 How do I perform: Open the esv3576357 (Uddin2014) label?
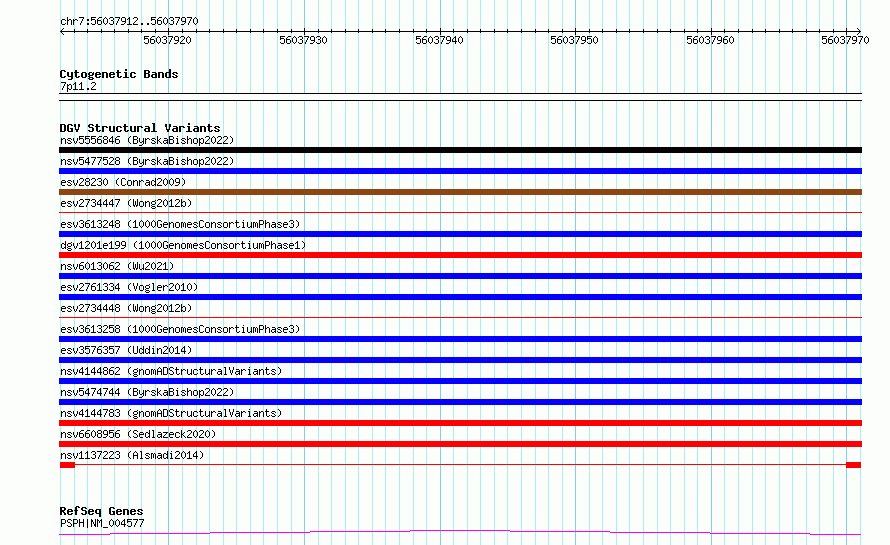click(126, 350)
